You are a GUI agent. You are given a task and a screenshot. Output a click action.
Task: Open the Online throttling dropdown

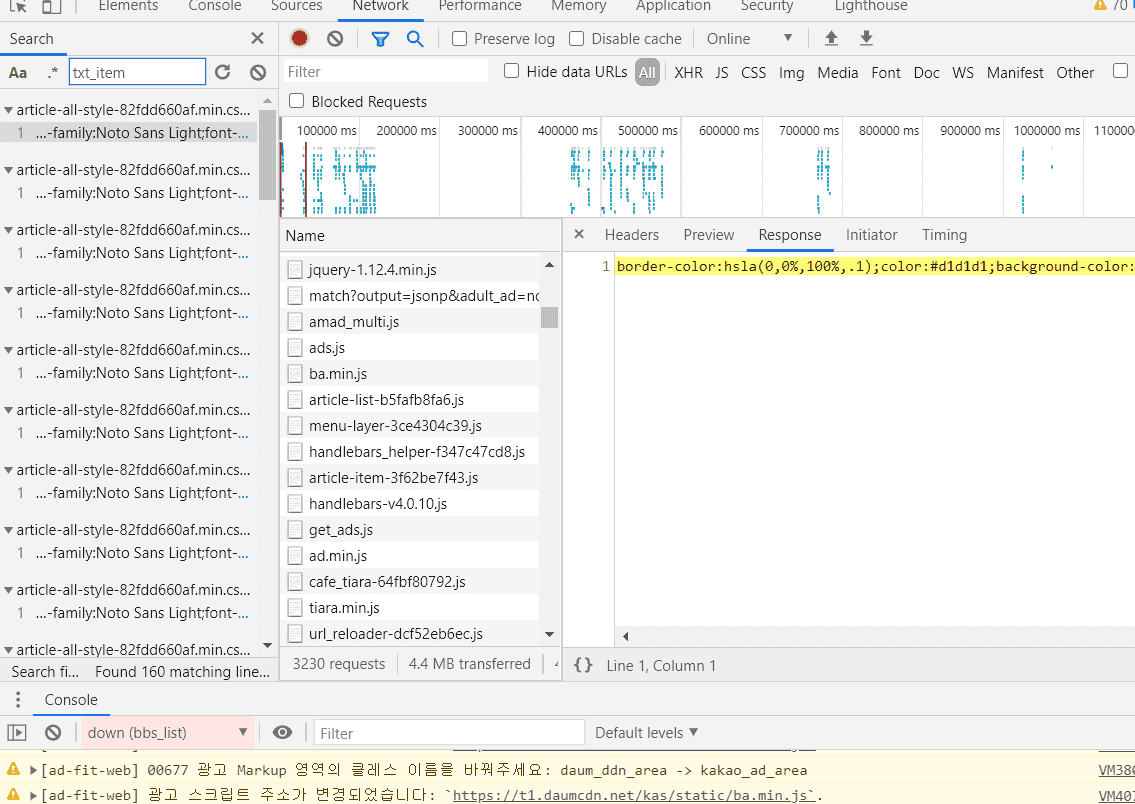pyautogui.click(x=749, y=39)
